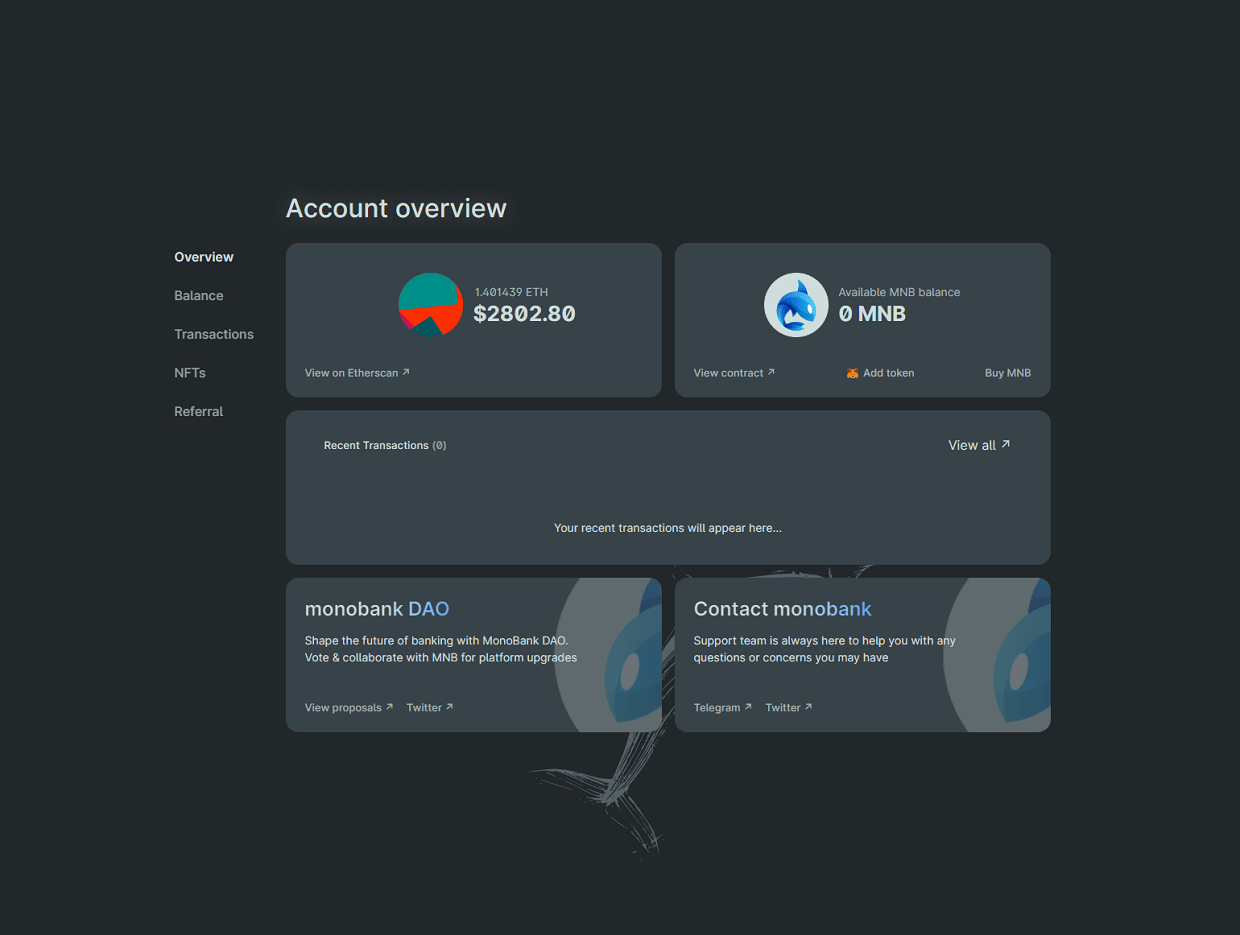1240x935 pixels.
Task: Open the Transactions section
Action: click(214, 334)
